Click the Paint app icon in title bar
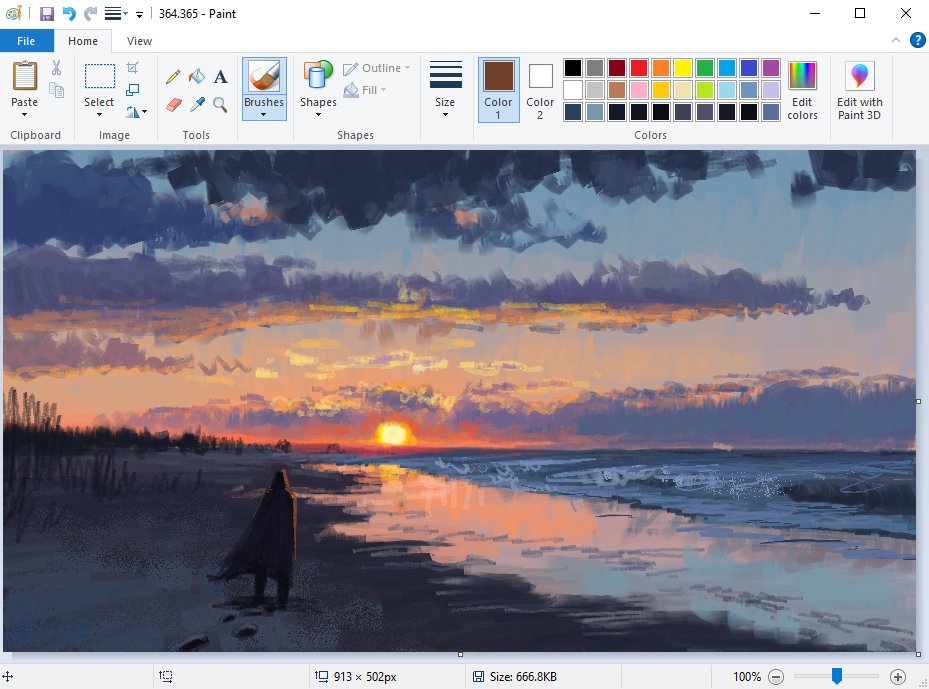Image resolution: width=929 pixels, height=689 pixels. pyautogui.click(x=13, y=13)
